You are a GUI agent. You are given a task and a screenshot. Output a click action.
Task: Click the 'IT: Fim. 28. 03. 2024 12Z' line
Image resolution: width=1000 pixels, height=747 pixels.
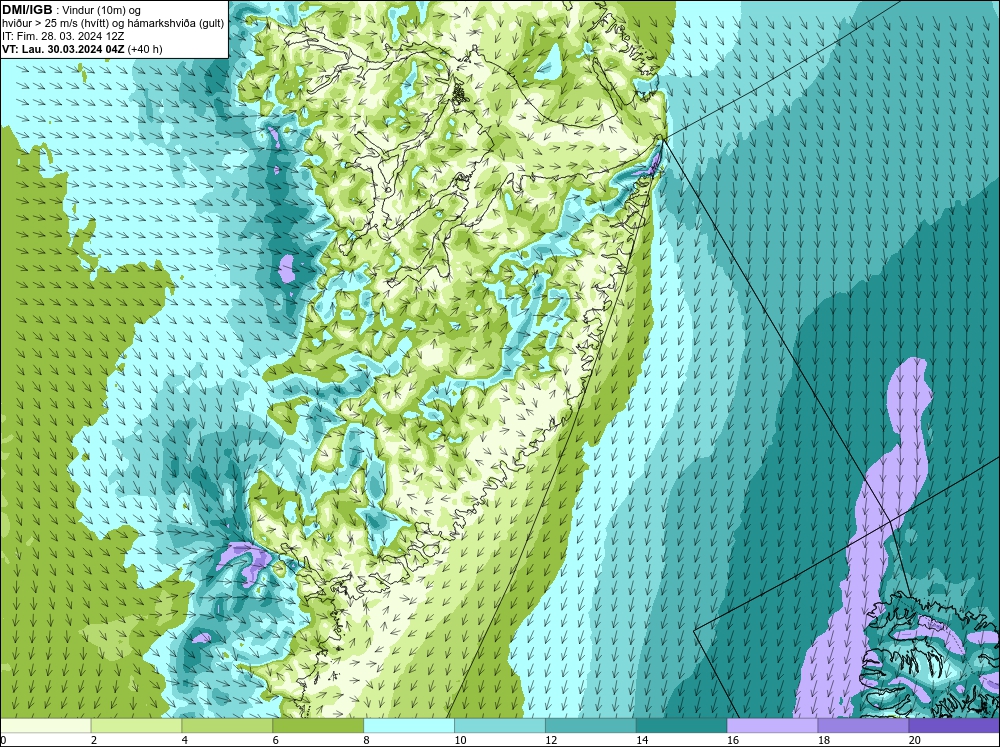coord(63,36)
